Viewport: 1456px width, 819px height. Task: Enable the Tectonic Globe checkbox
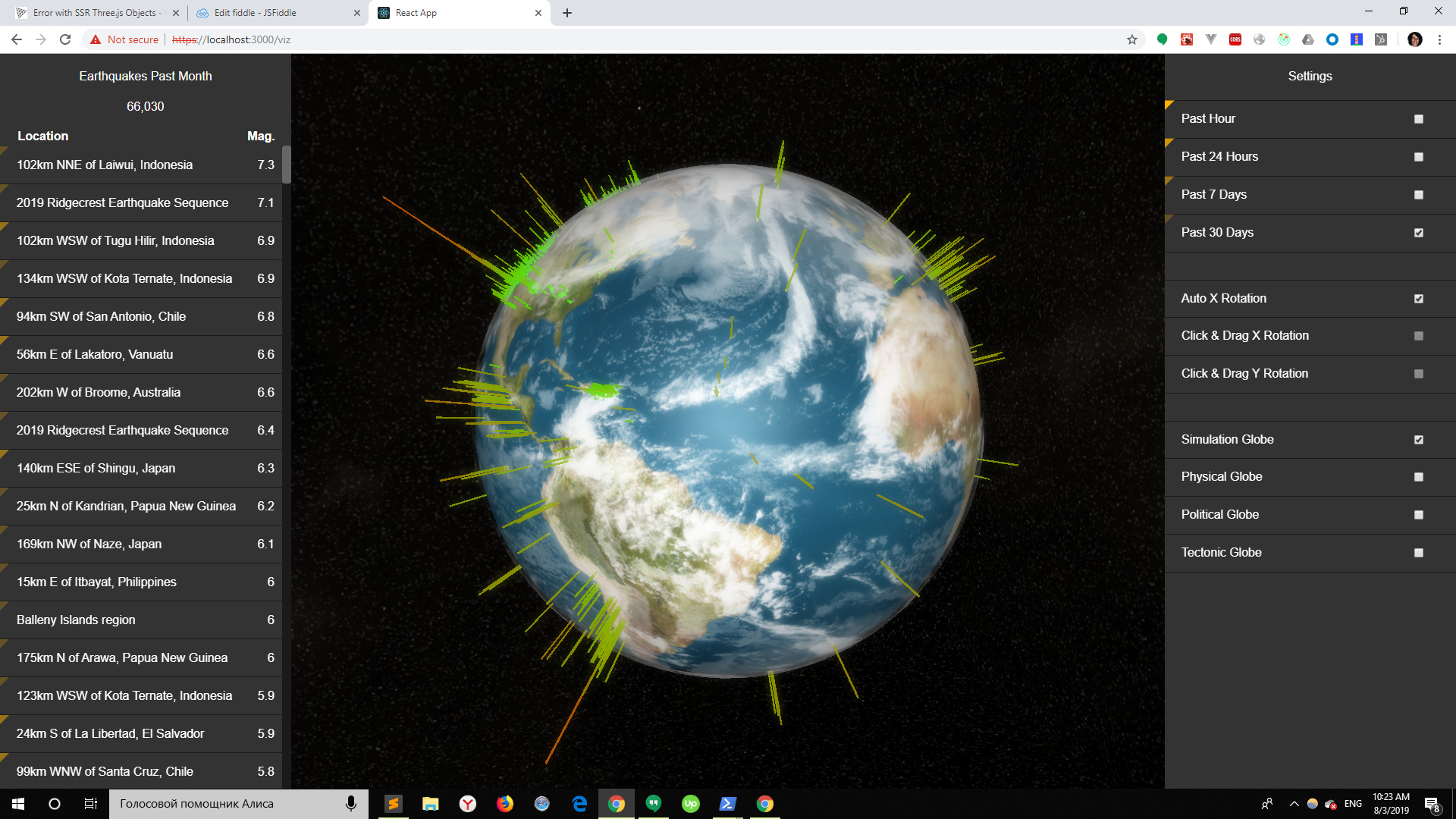[x=1418, y=553]
